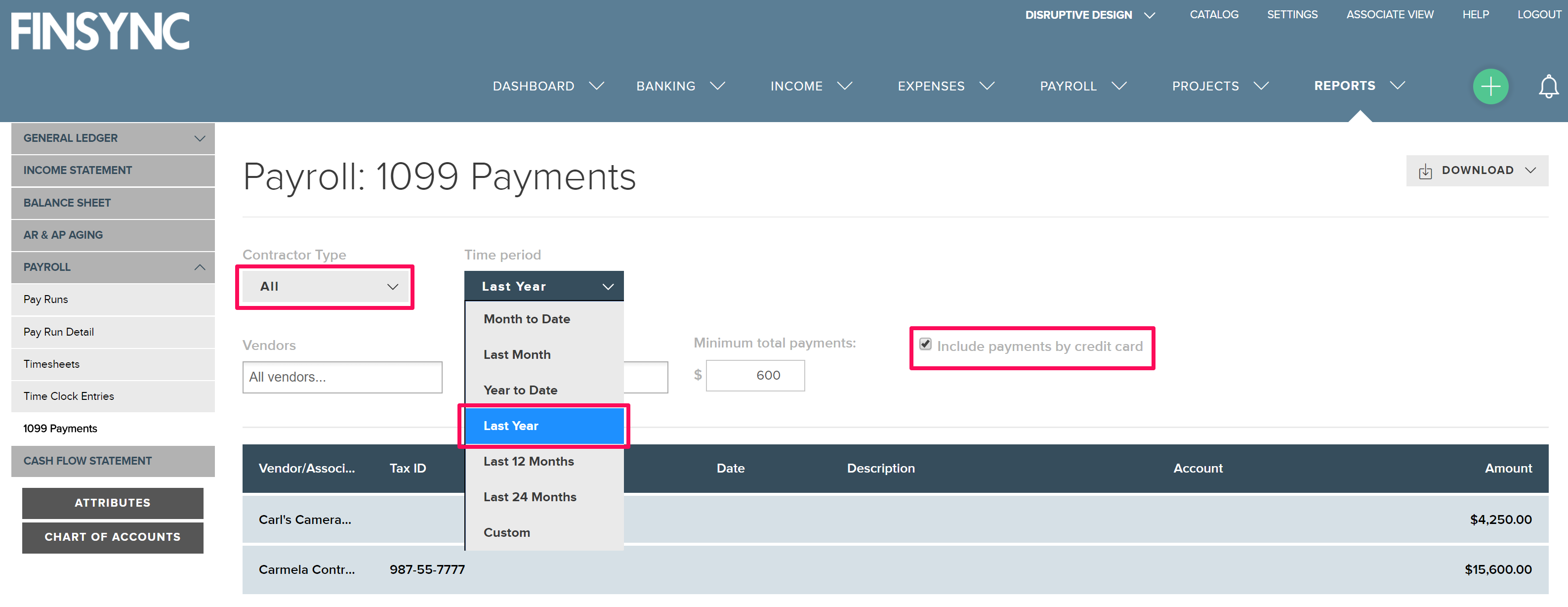Open the Projects menu
The width and height of the screenshot is (1568, 607).
coord(1205,86)
